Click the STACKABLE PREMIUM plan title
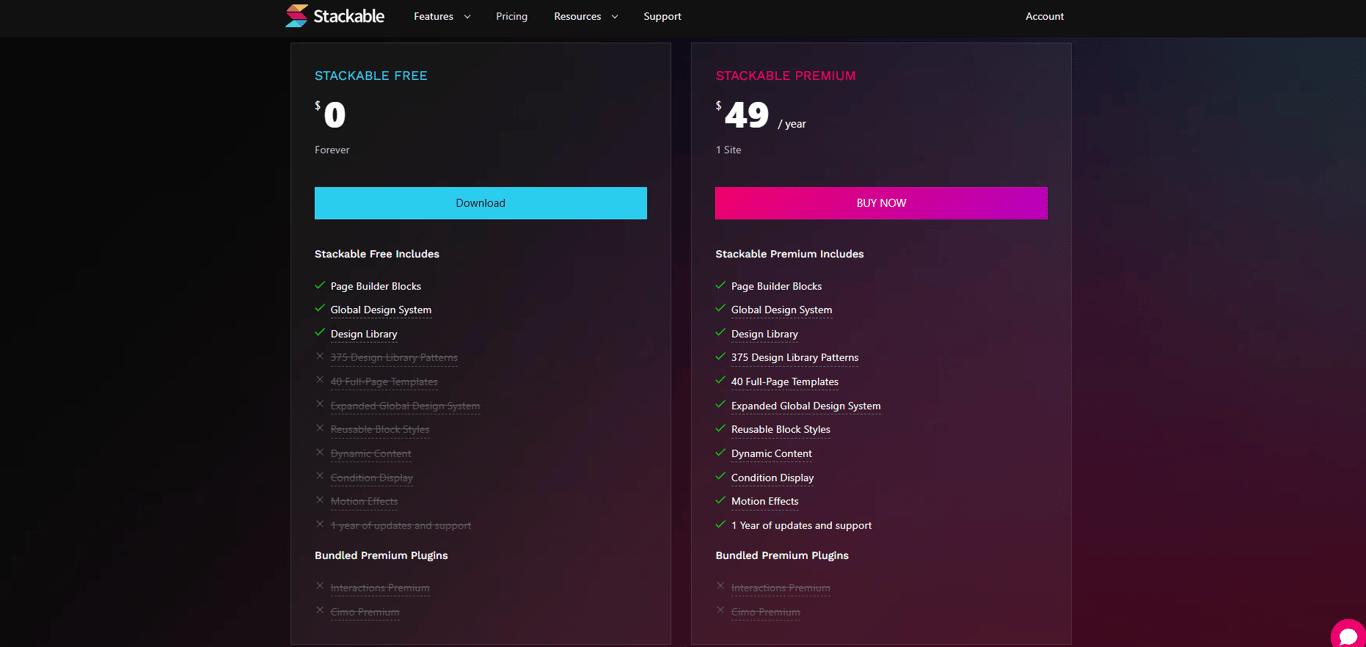This screenshot has width=1366, height=647. [785, 76]
